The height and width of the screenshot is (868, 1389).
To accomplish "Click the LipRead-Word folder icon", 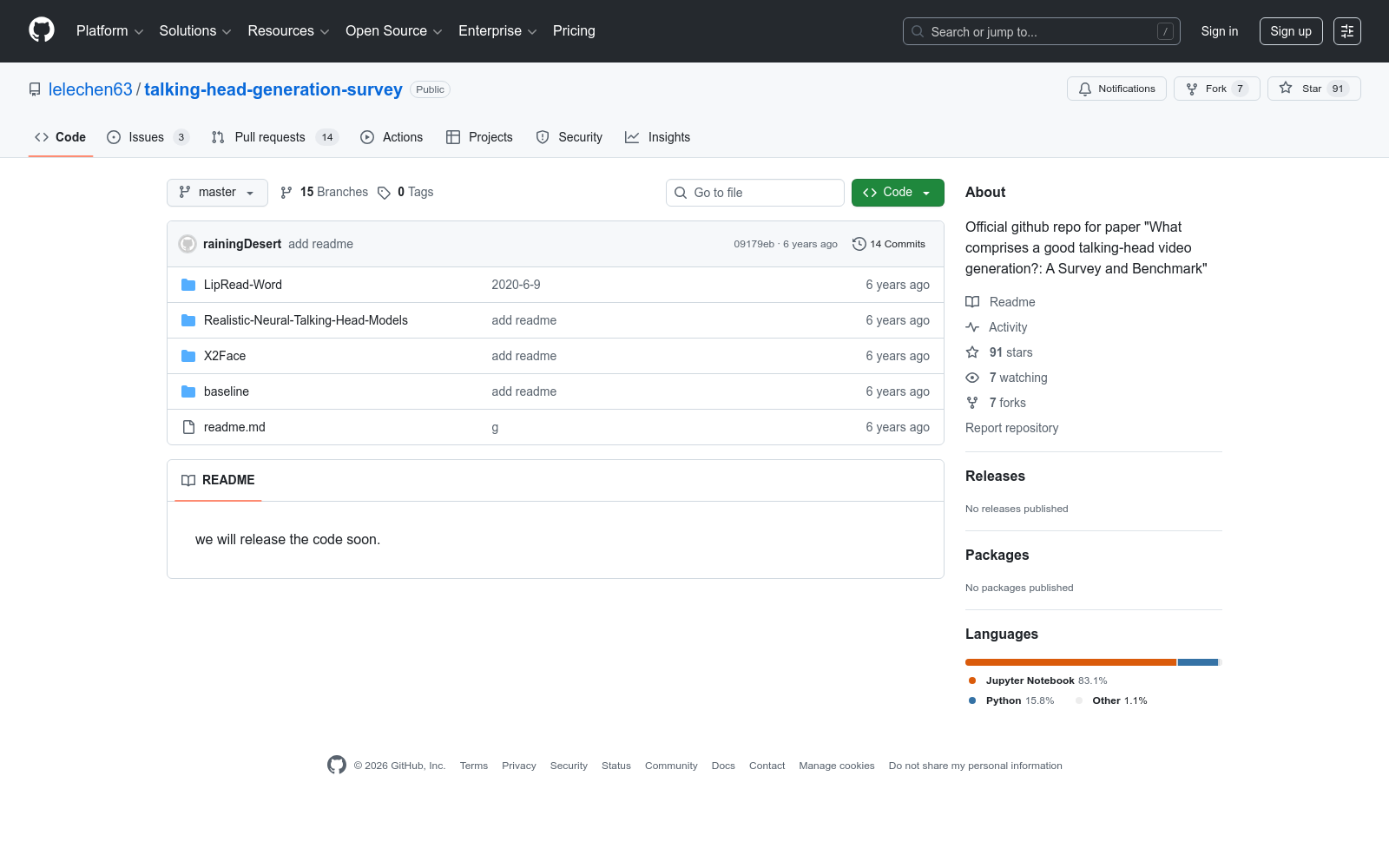I will (188, 285).
